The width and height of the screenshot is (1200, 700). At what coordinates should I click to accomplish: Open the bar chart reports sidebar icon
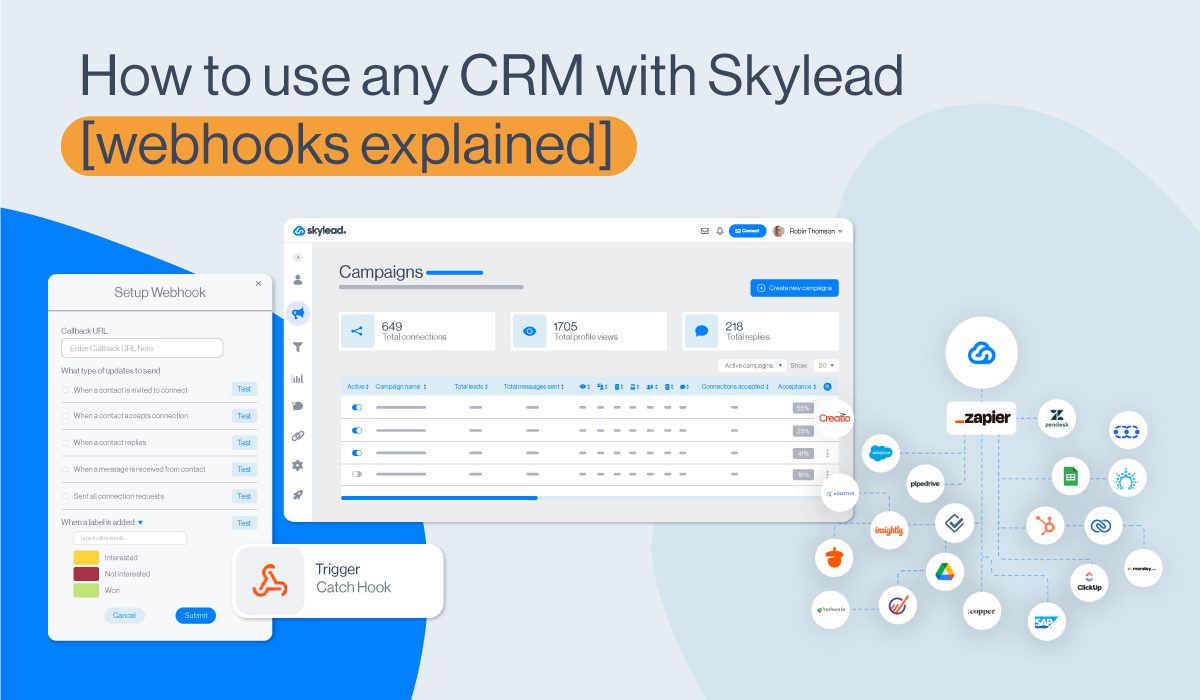298,378
